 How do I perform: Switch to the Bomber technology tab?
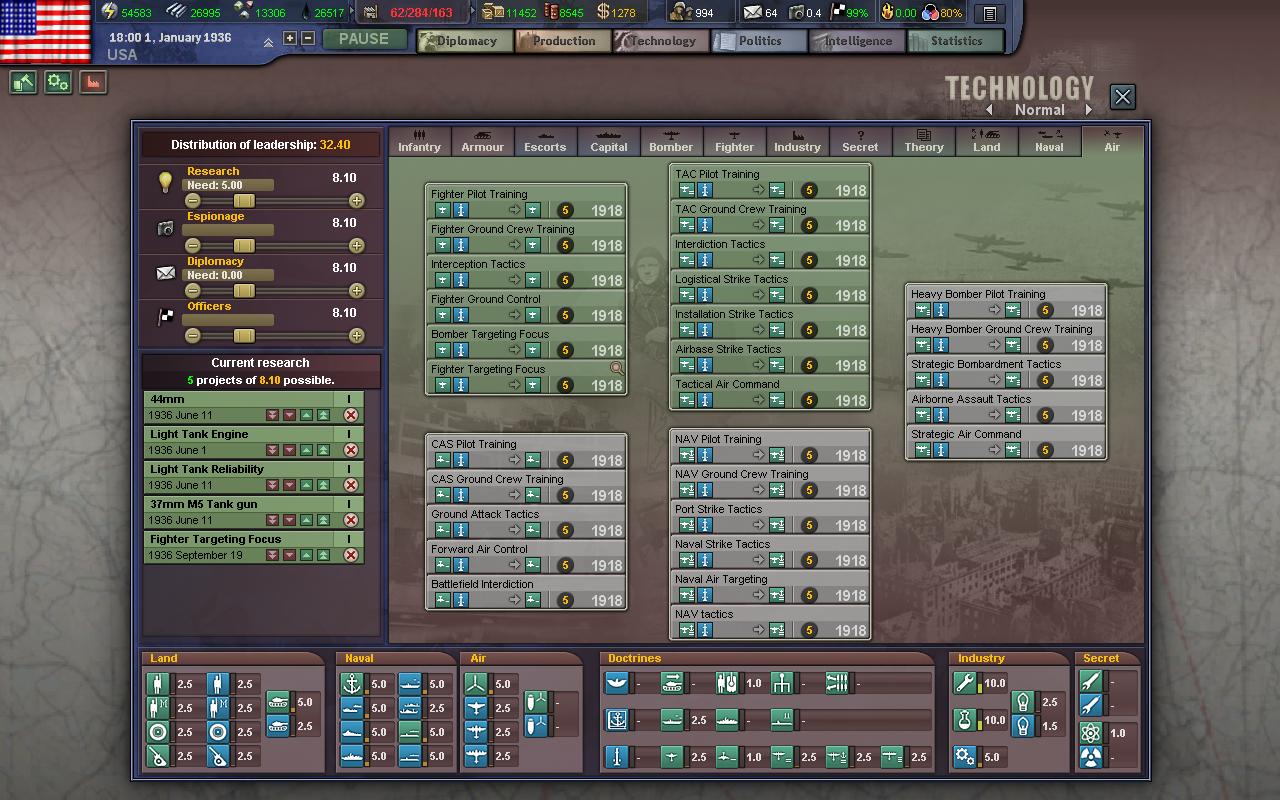[671, 141]
